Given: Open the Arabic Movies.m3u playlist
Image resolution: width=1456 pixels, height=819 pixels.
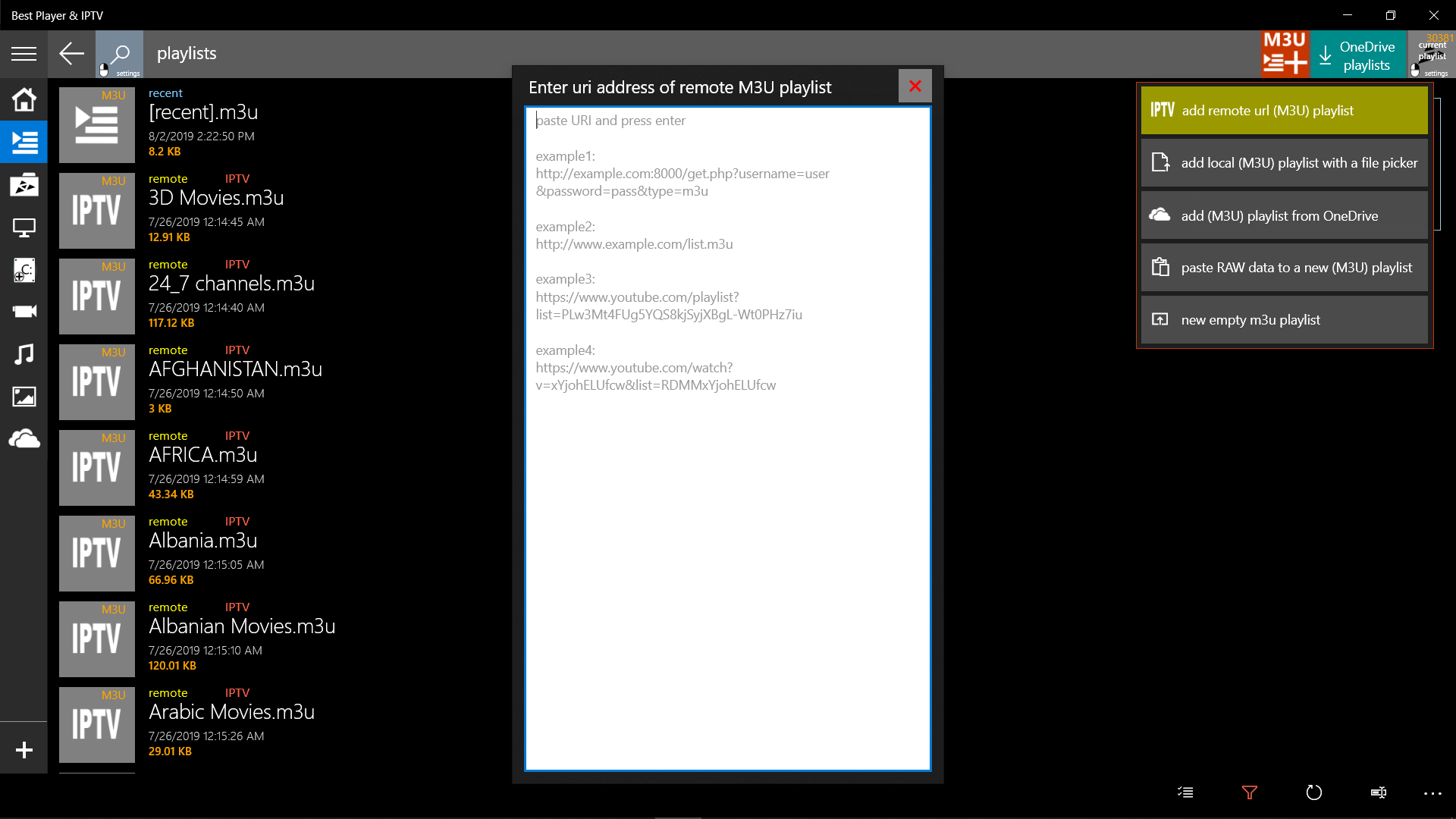Looking at the screenshot, I should point(231,712).
